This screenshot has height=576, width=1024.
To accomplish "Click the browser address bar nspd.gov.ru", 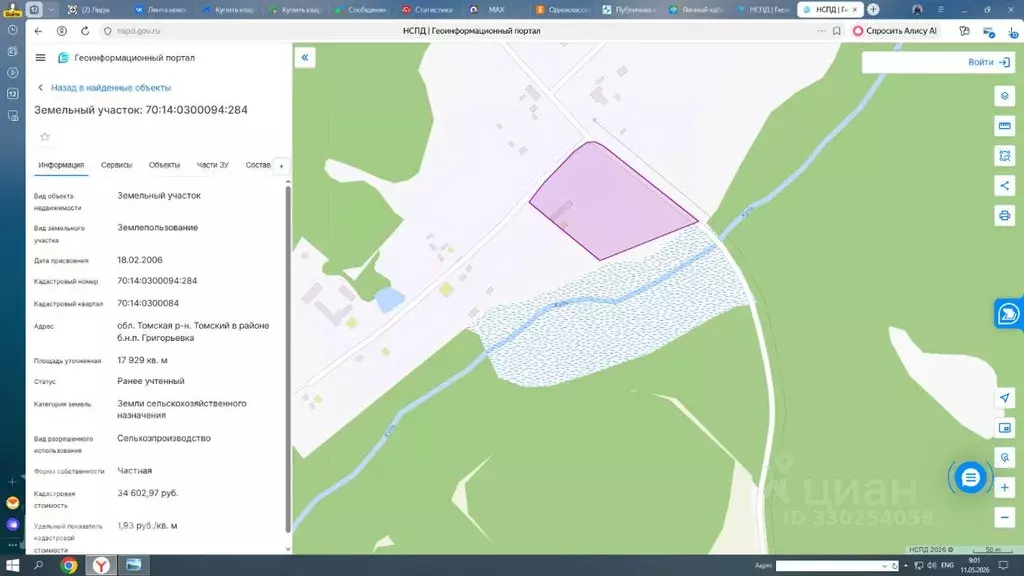I will 138,31.
